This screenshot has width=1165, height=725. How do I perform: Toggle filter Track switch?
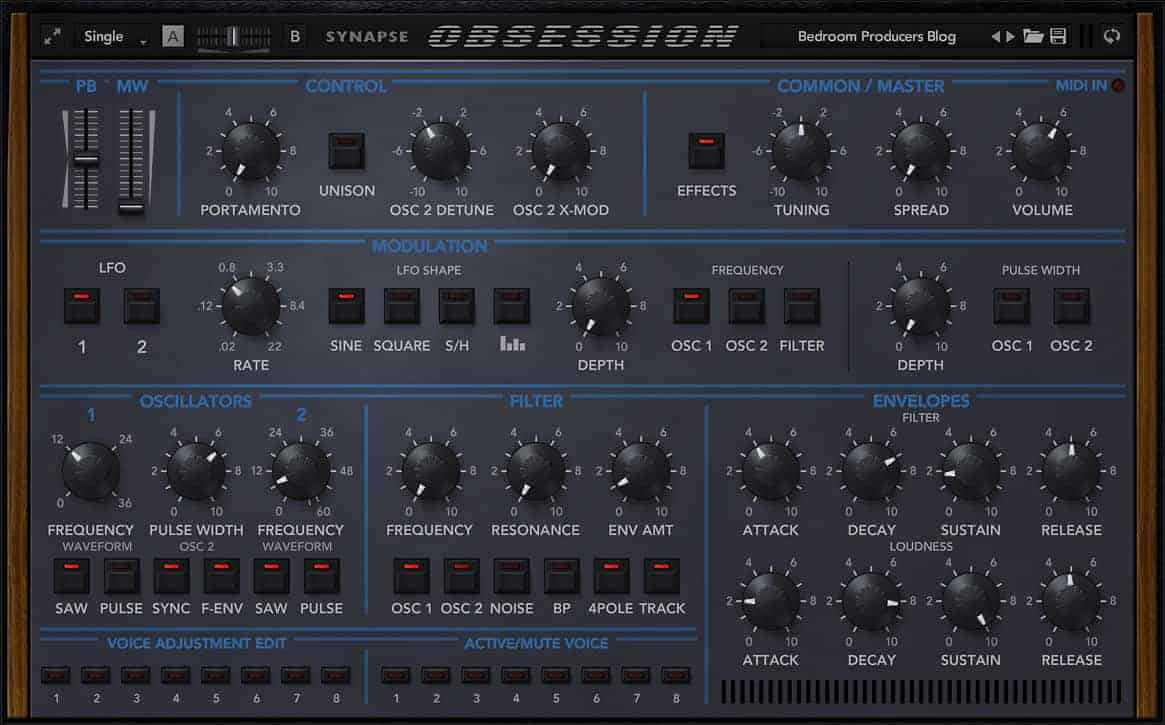661,576
